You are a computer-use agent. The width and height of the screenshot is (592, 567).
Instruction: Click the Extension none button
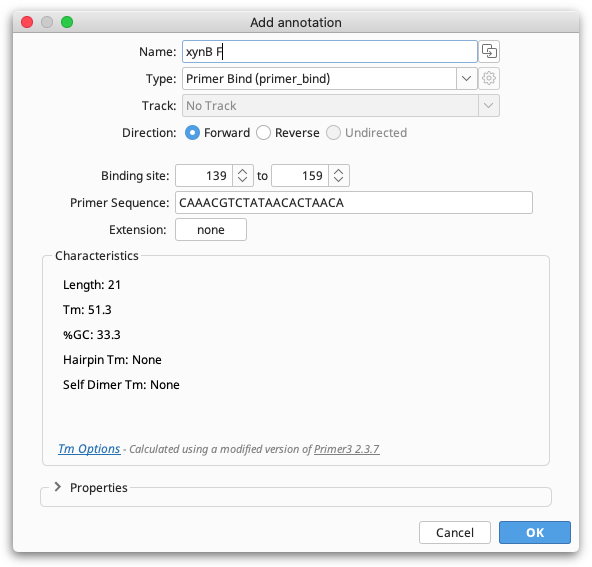(211, 230)
